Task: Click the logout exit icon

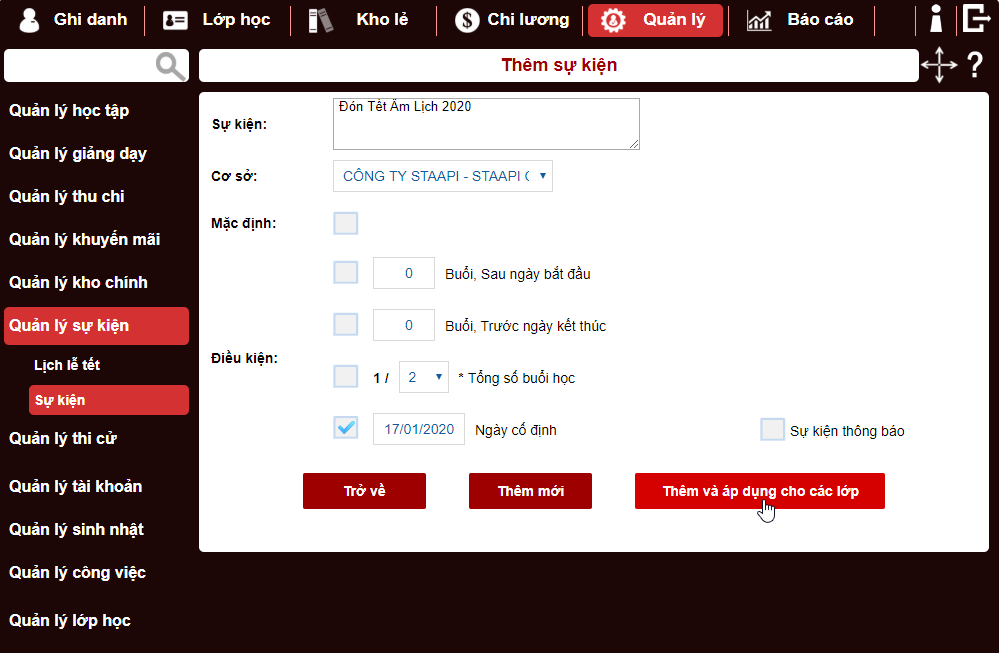Action: pos(975,19)
